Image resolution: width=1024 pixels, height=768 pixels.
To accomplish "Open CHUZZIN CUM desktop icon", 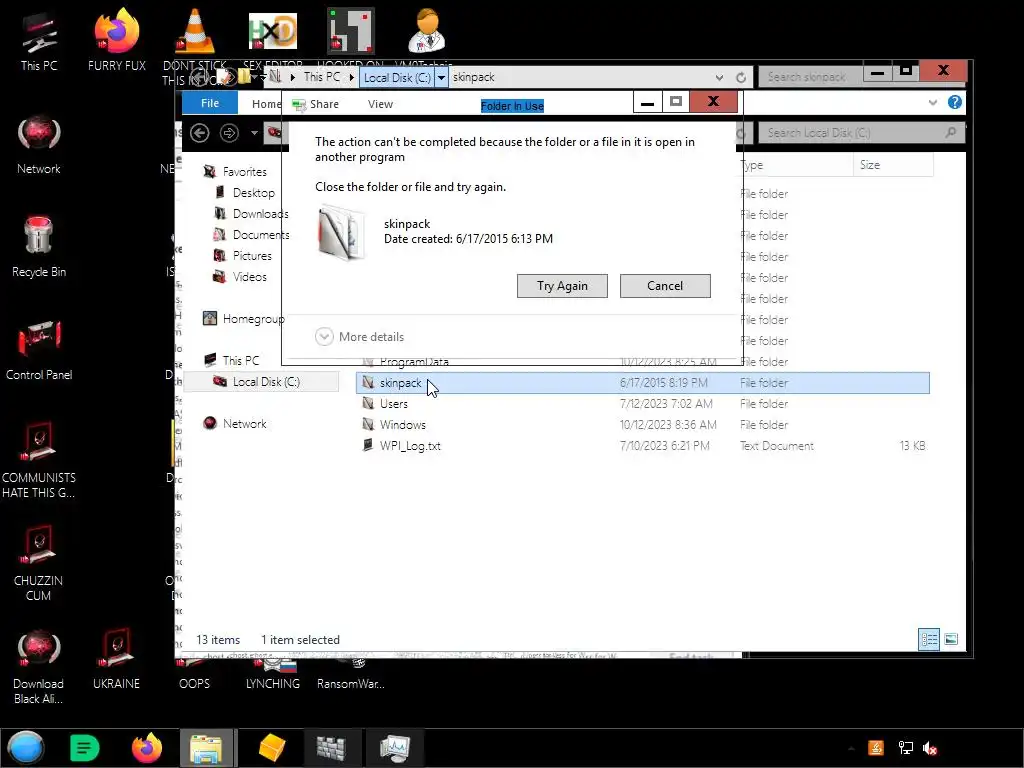I will [x=39, y=563].
